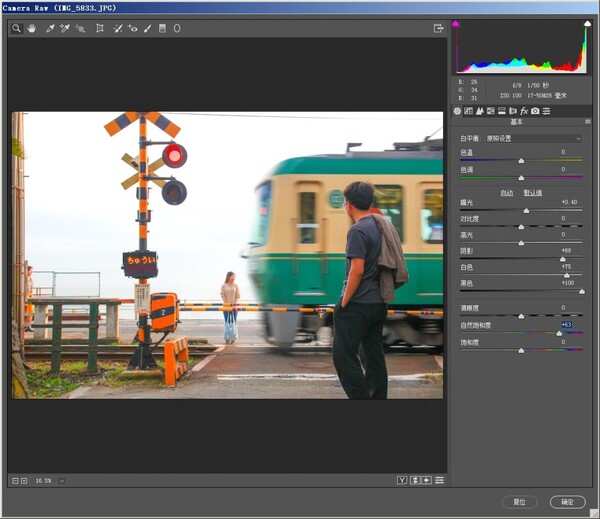Select the Transform tool
The image size is (600, 519).
99,28
